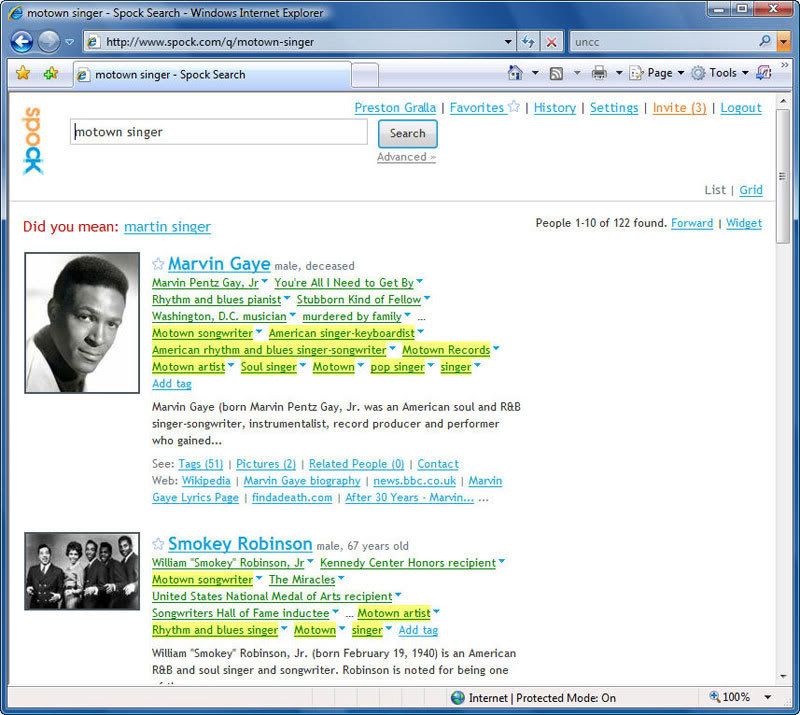
Task: Click the 'Stubborn Kind of Fellow' tag
Action: 359,300
